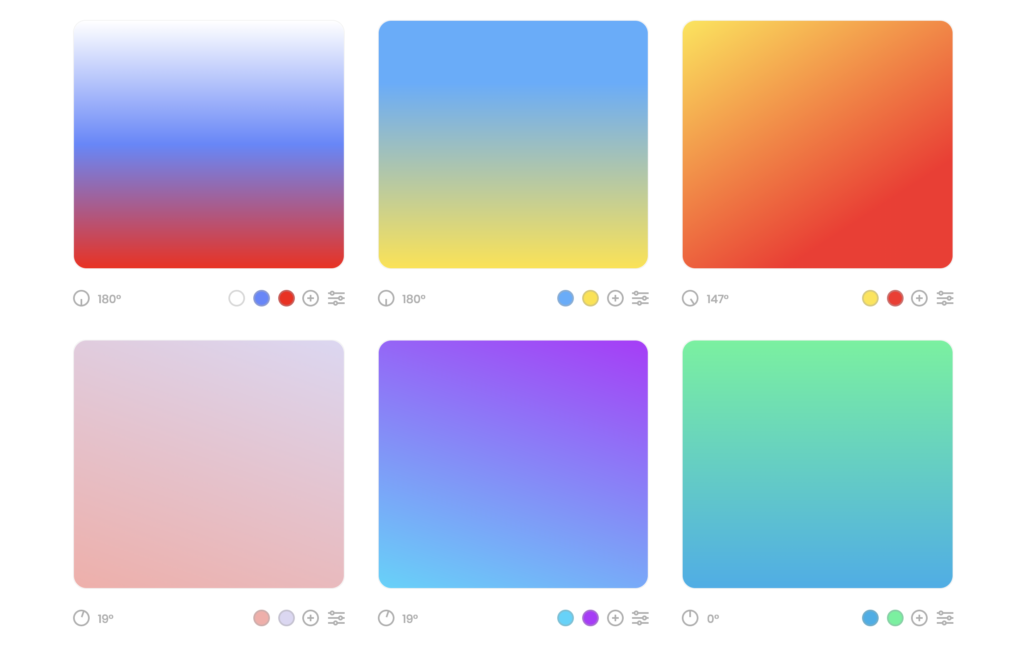Open the orange-red diagonal gradient preview
The image size is (1024, 657).
[x=817, y=144]
